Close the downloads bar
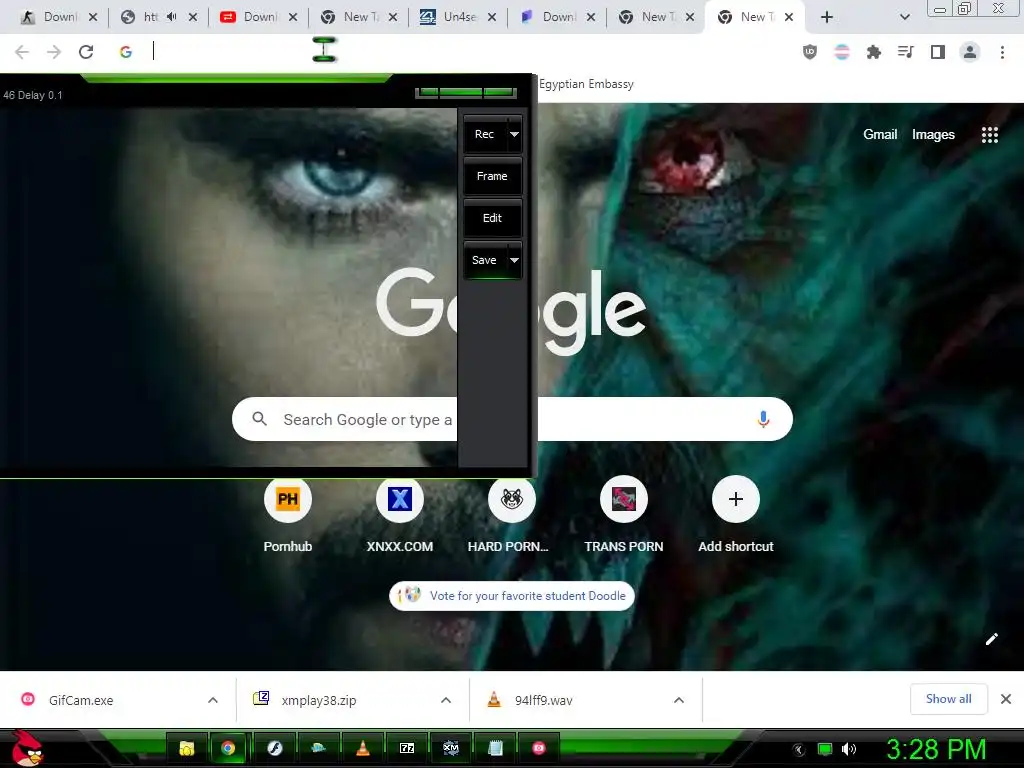Viewport: 1024px width, 768px height. [x=1006, y=699]
